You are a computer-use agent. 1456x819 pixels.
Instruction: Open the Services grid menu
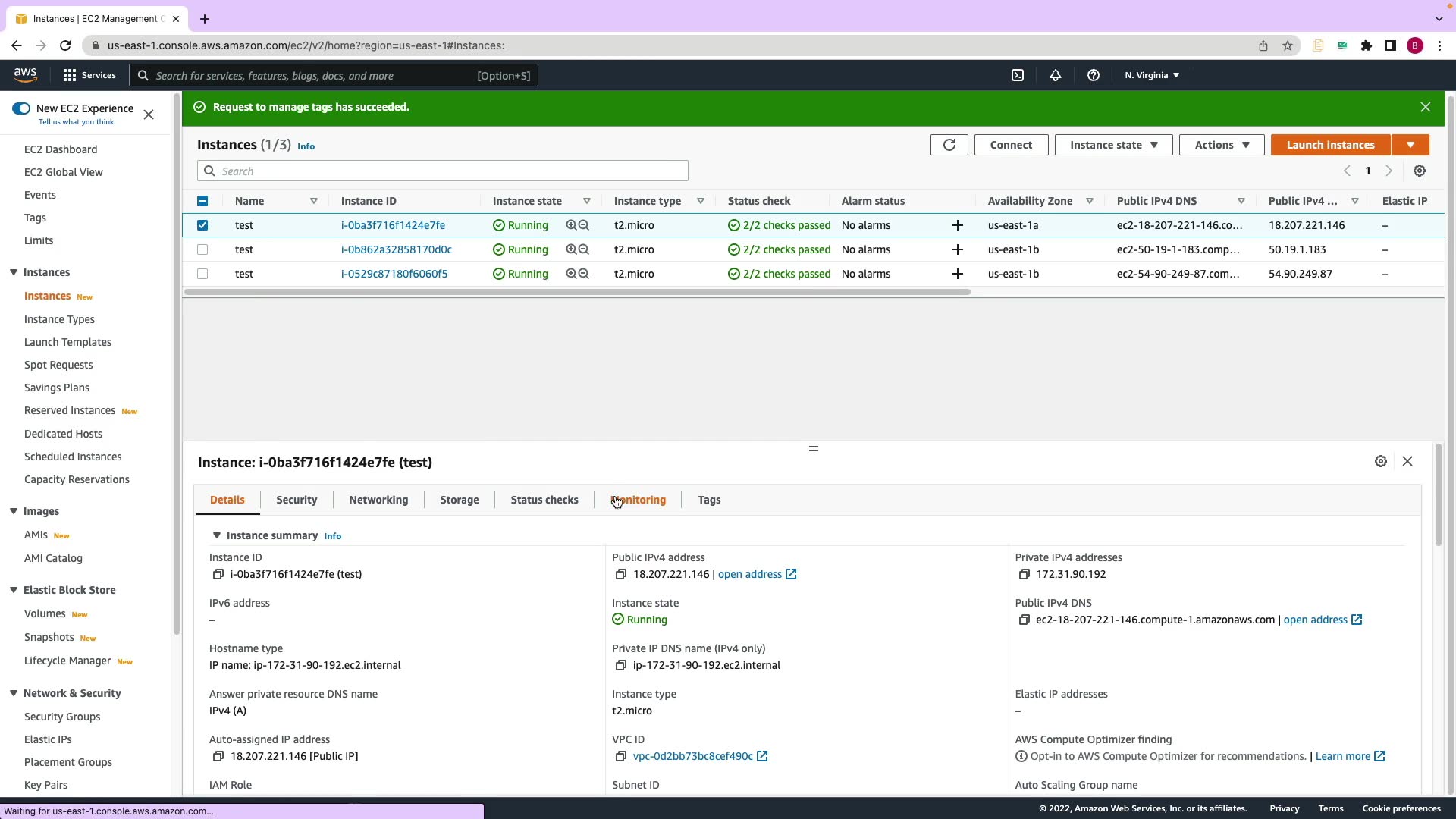pyautogui.click(x=70, y=75)
